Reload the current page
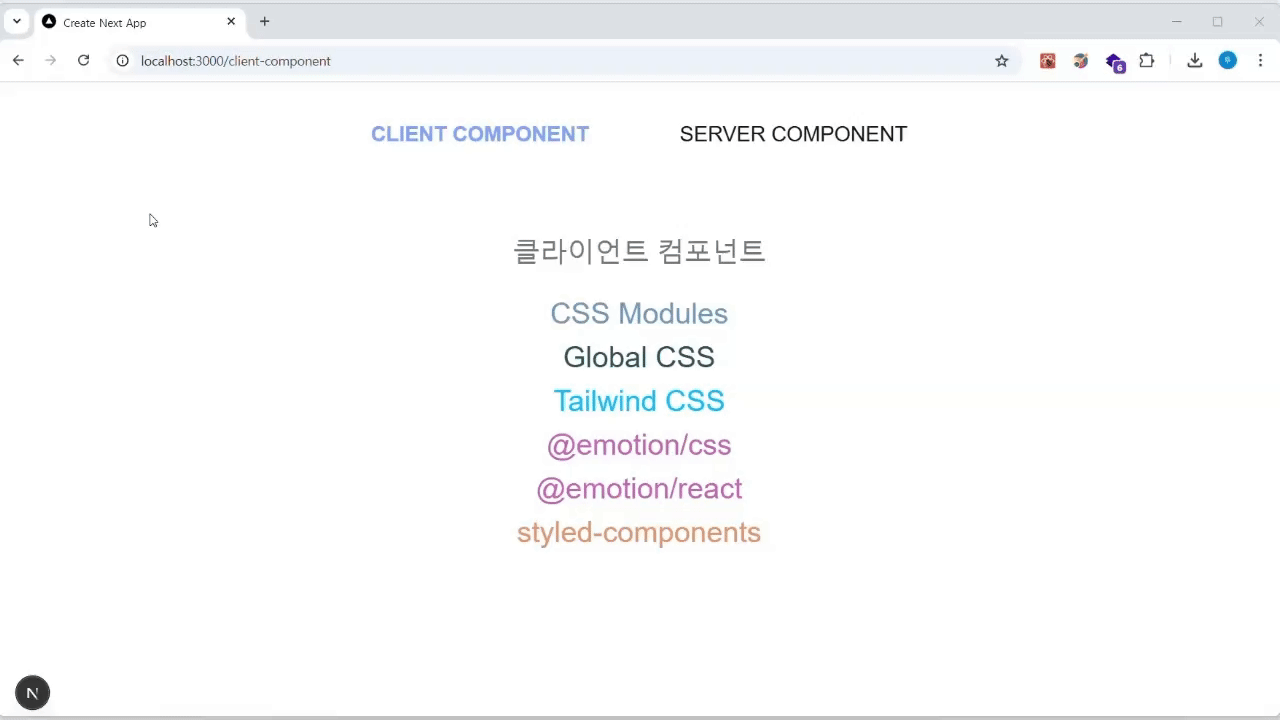This screenshot has width=1280, height=720. pos(84,61)
